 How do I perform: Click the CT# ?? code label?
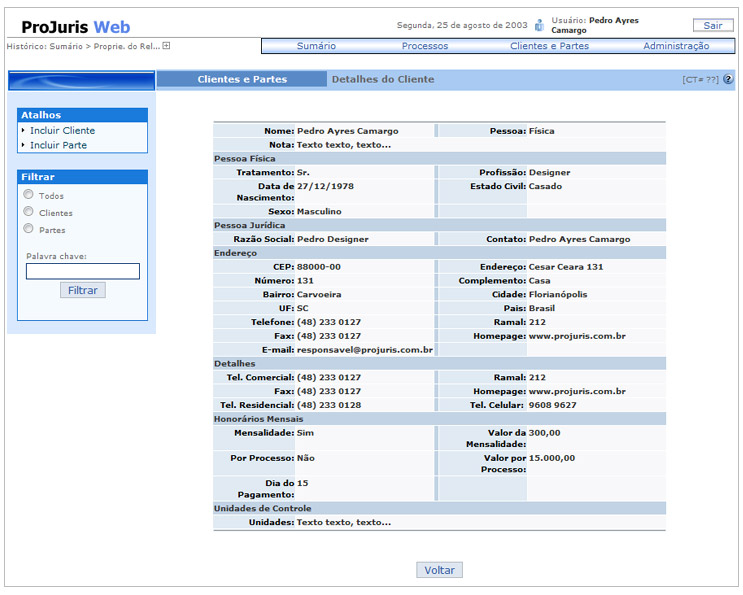coord(700,79)
